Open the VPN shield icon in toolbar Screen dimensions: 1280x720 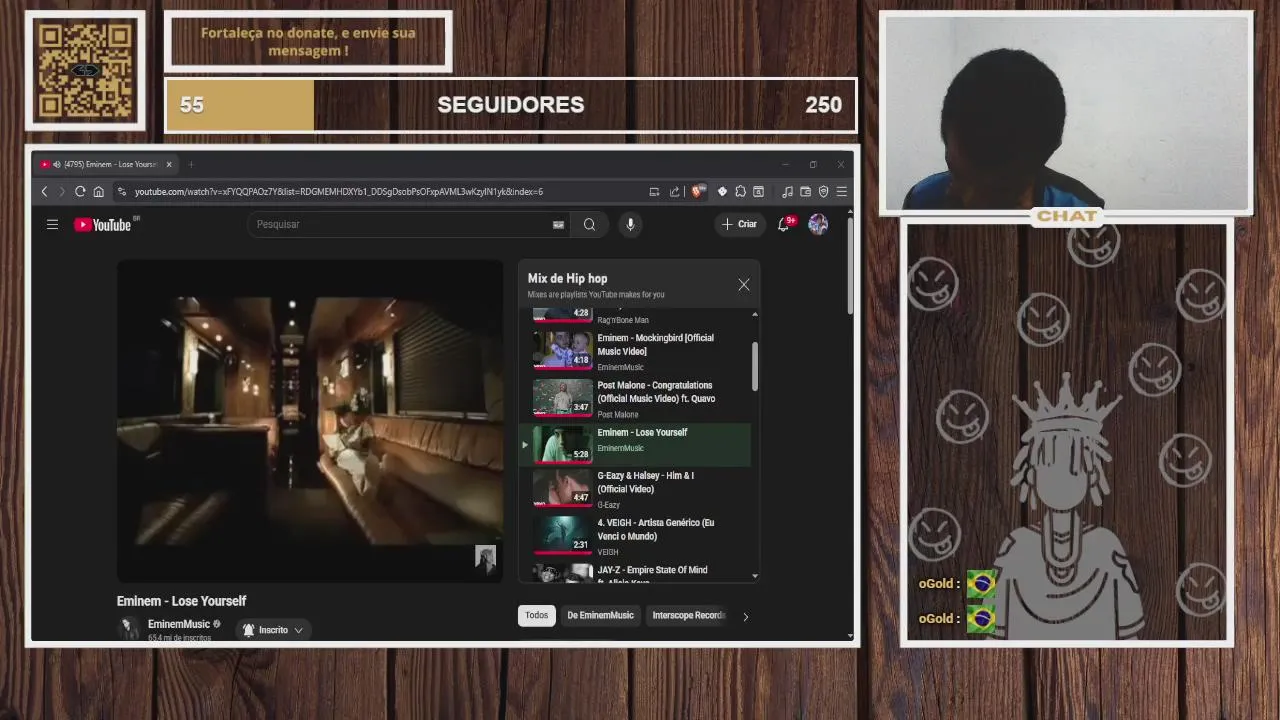click(x=823, y=192)
